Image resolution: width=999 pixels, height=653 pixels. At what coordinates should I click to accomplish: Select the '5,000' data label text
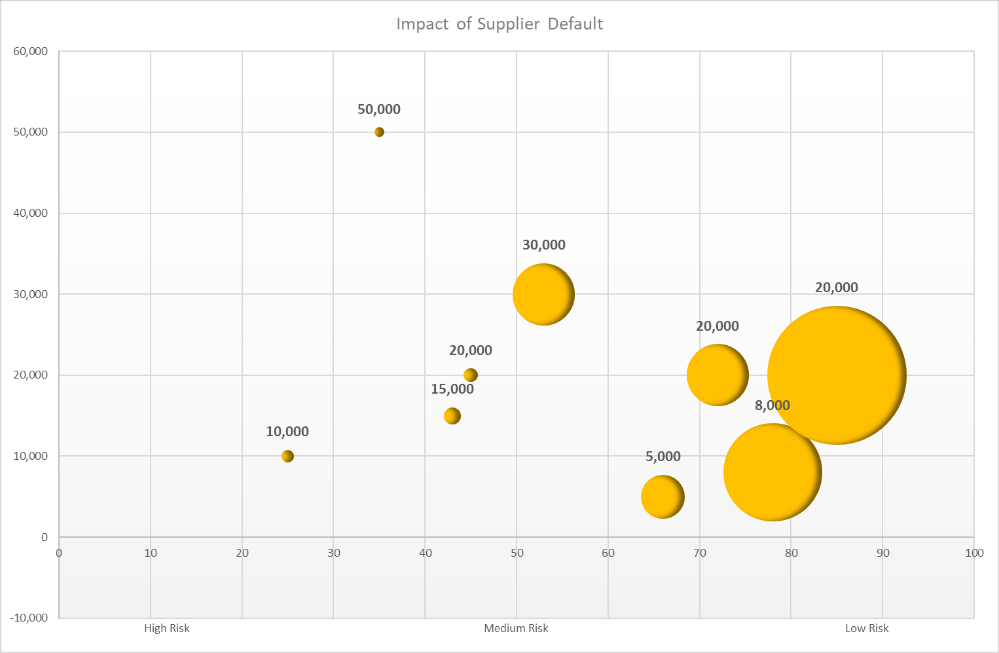pyautogui.click(x=663, y=456)
